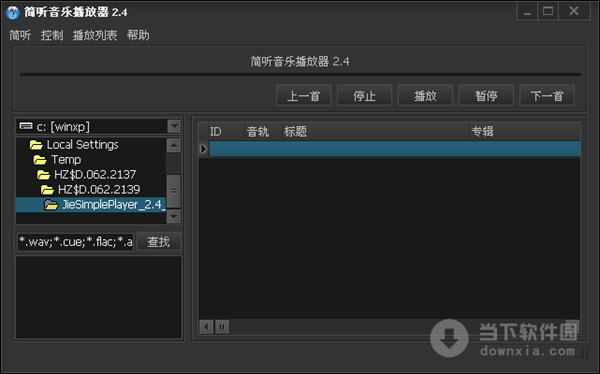The width and height of the screenshot is (600, 374).
Task: Click folder tree scroll down arrow
Action: [174, 217]
